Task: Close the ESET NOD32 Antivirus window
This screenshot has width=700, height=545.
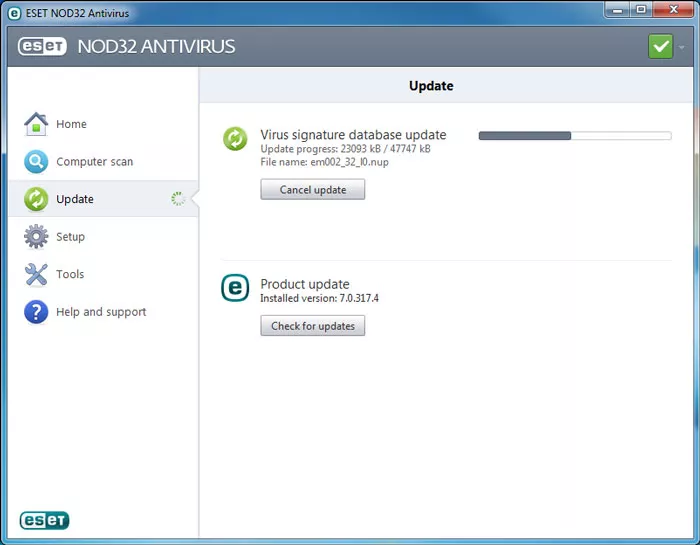Action: (x=673, y=10)
